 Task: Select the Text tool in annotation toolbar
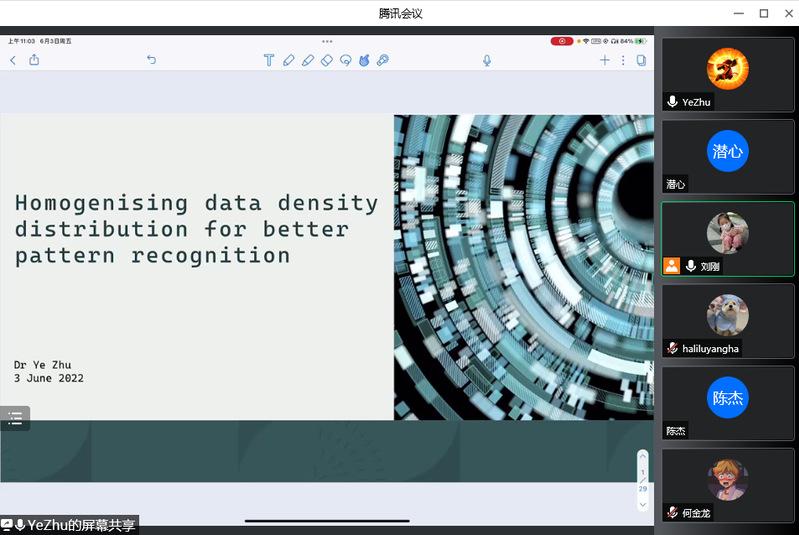[269, 60]
